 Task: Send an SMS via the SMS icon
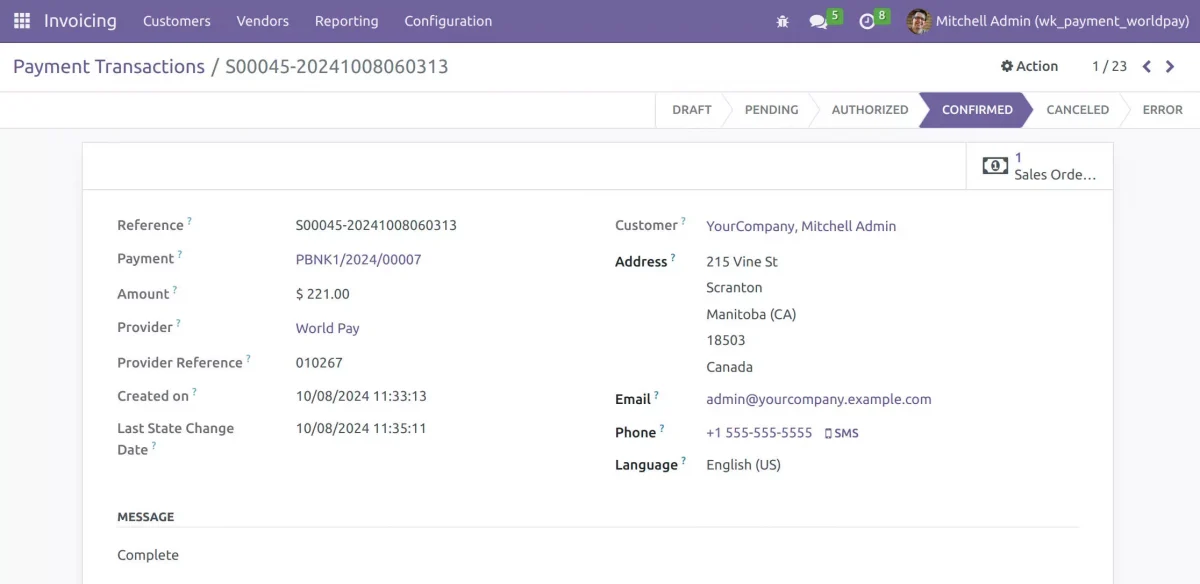pyautogui.click(x=841, y=432)
